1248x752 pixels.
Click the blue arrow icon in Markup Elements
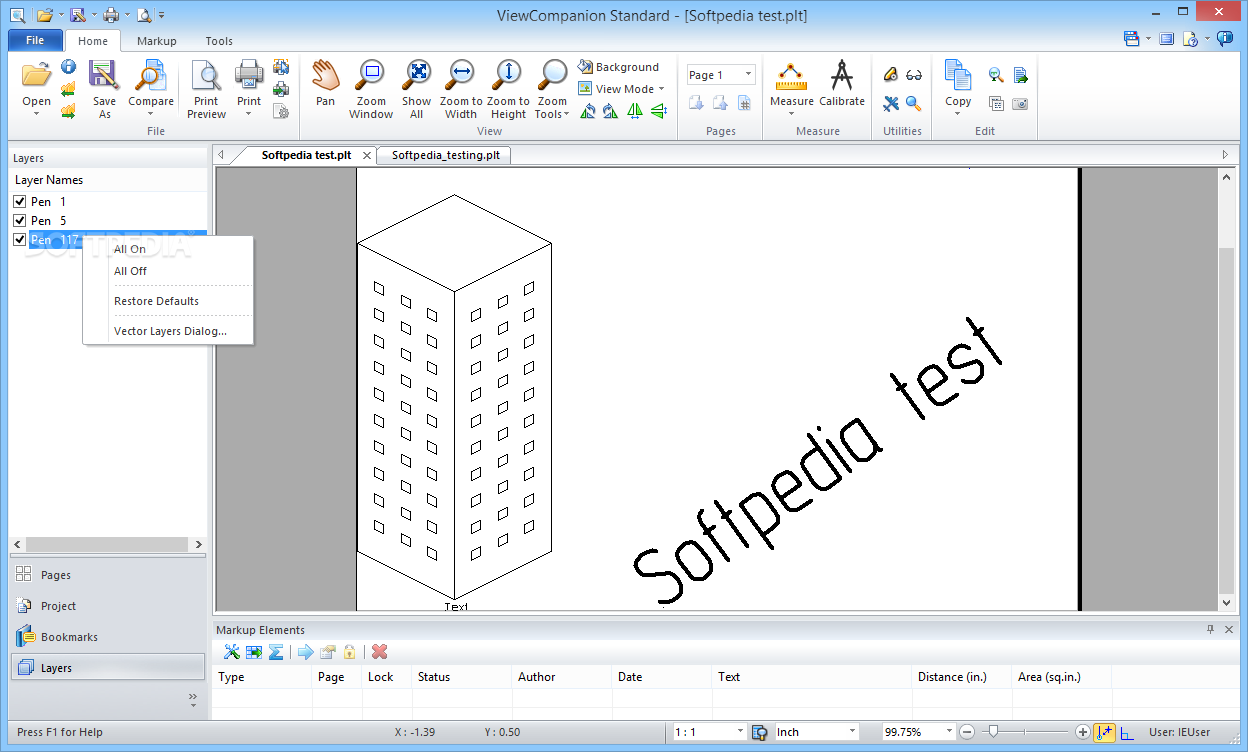click(x=306, y=652)
